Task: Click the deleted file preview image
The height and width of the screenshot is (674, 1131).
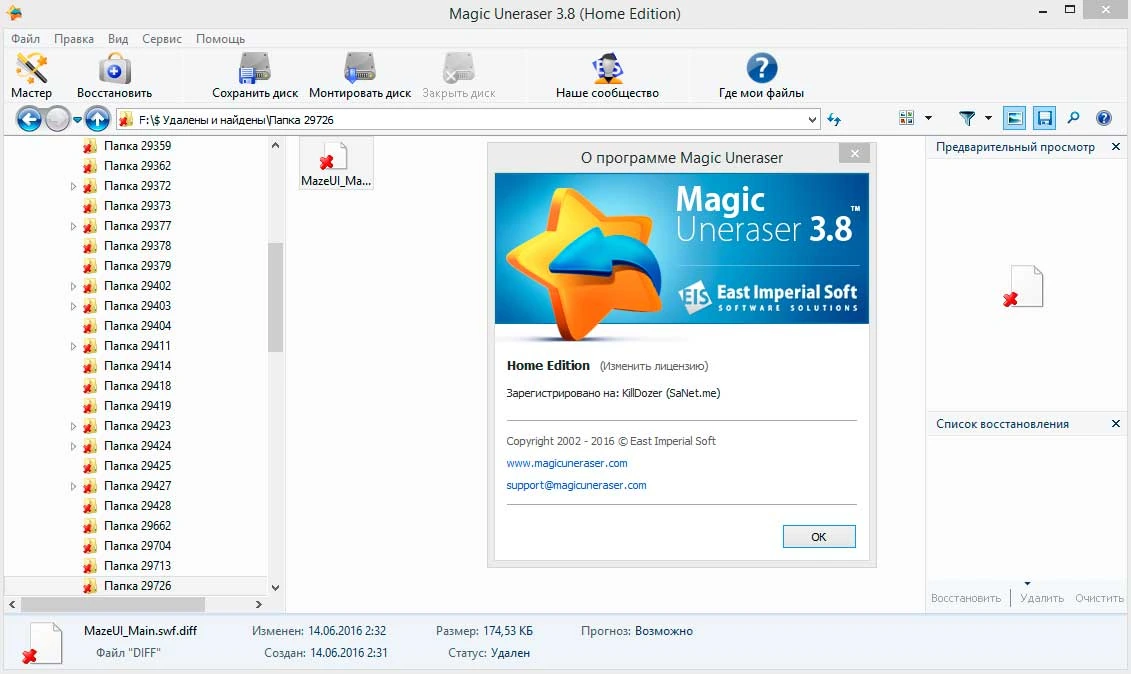Action: (1024, 286)
